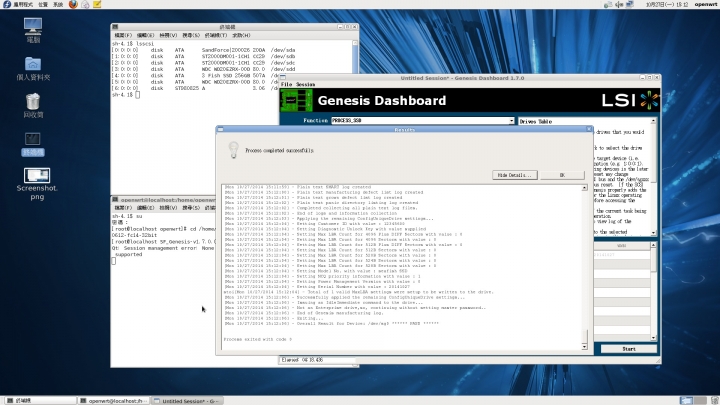Switch workspace using bottom-right pager
720x405 pixels.
693,401
